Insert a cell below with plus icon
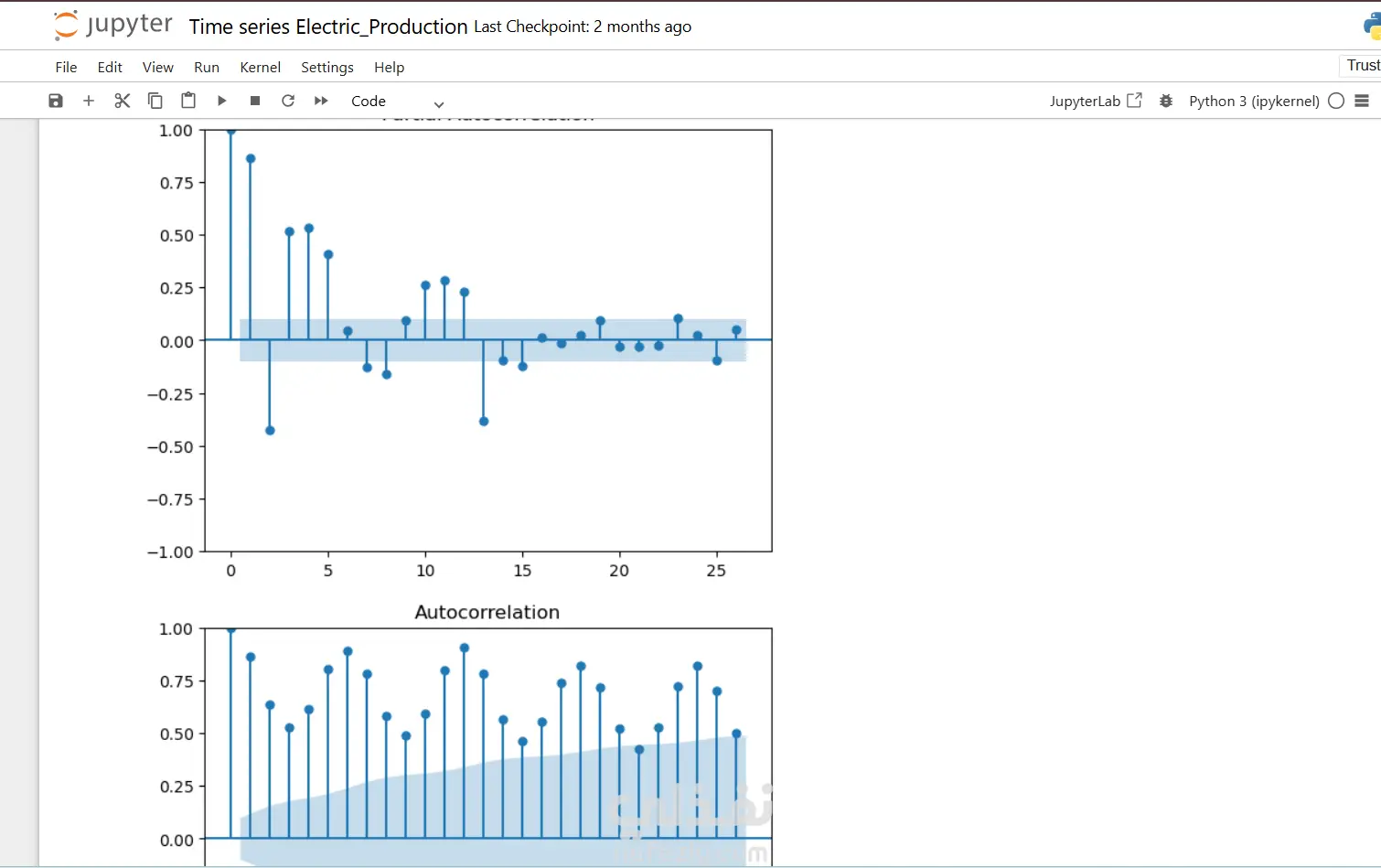Viewport: 1381px width, 868px height. (89, 101)
